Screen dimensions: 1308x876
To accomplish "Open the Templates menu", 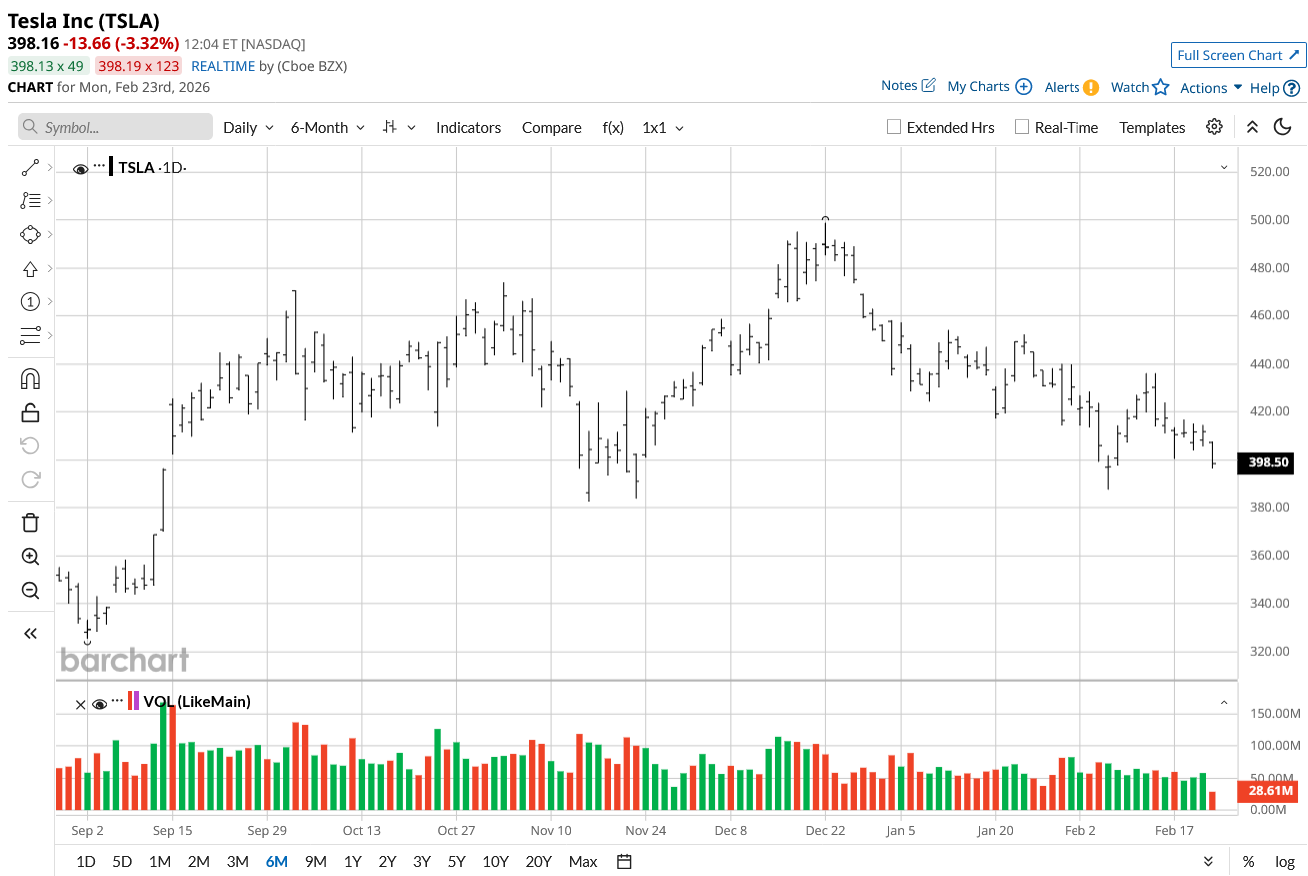I will (x=1152, y=127).
